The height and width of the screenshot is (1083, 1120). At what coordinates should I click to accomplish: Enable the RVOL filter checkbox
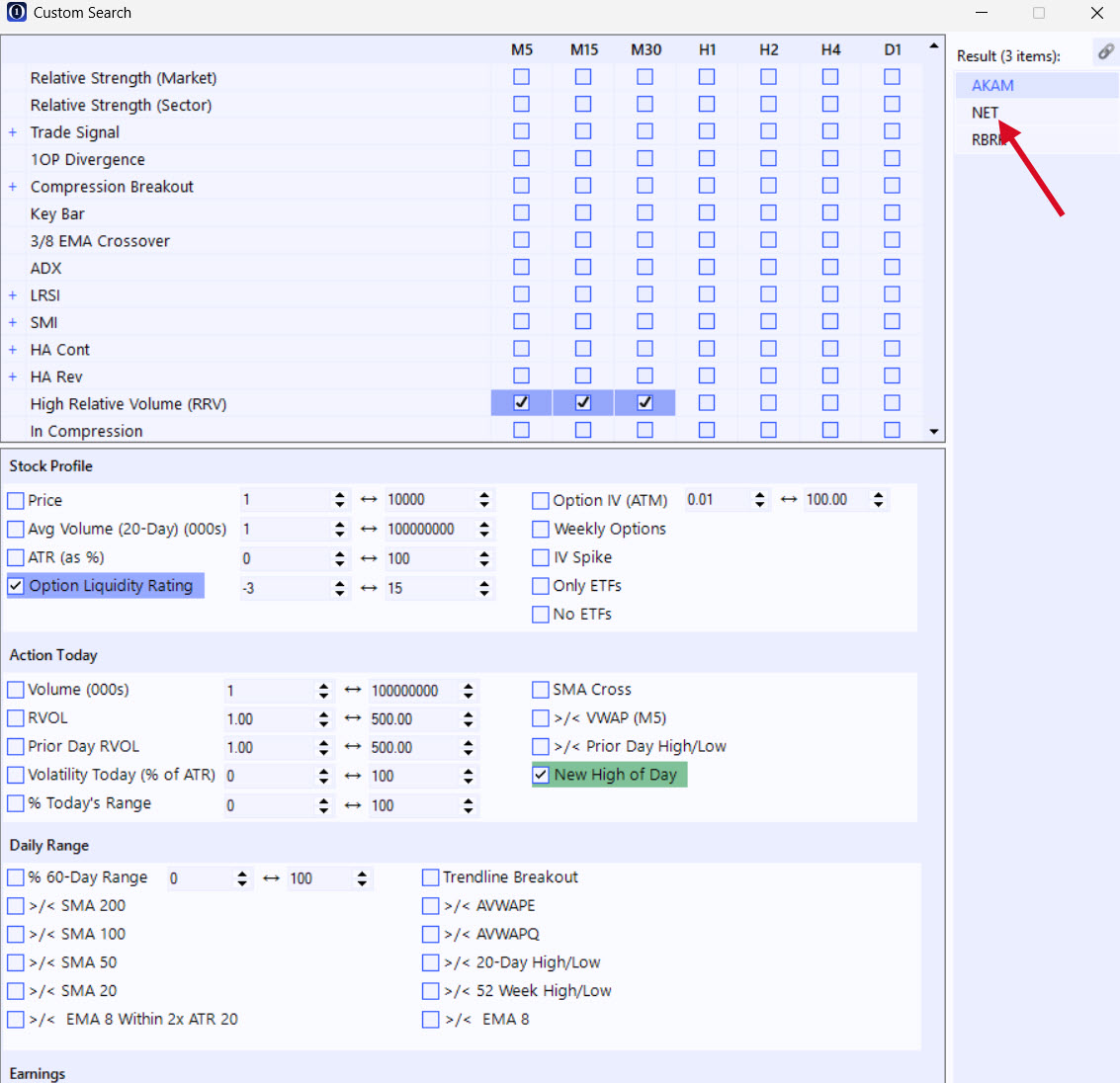click(x=16, y=718)
